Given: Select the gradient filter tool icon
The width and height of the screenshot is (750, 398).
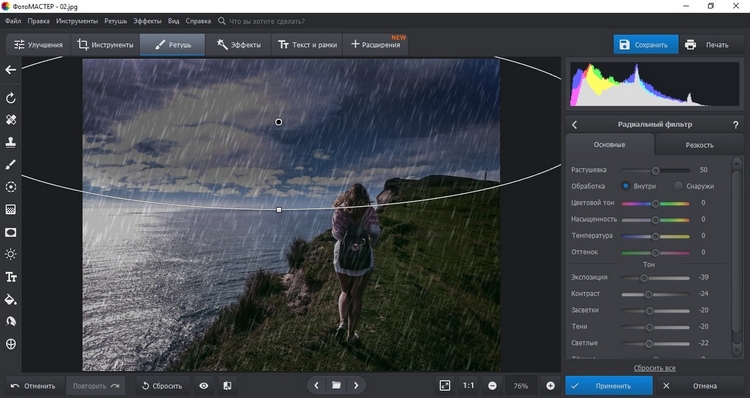Looking at the screenshot, I should (x=11, y=210).
